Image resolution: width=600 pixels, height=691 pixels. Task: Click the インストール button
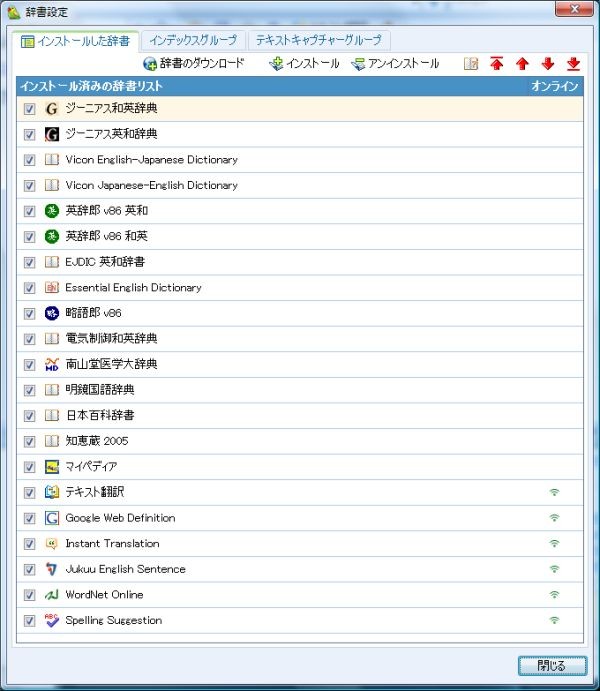304,63
